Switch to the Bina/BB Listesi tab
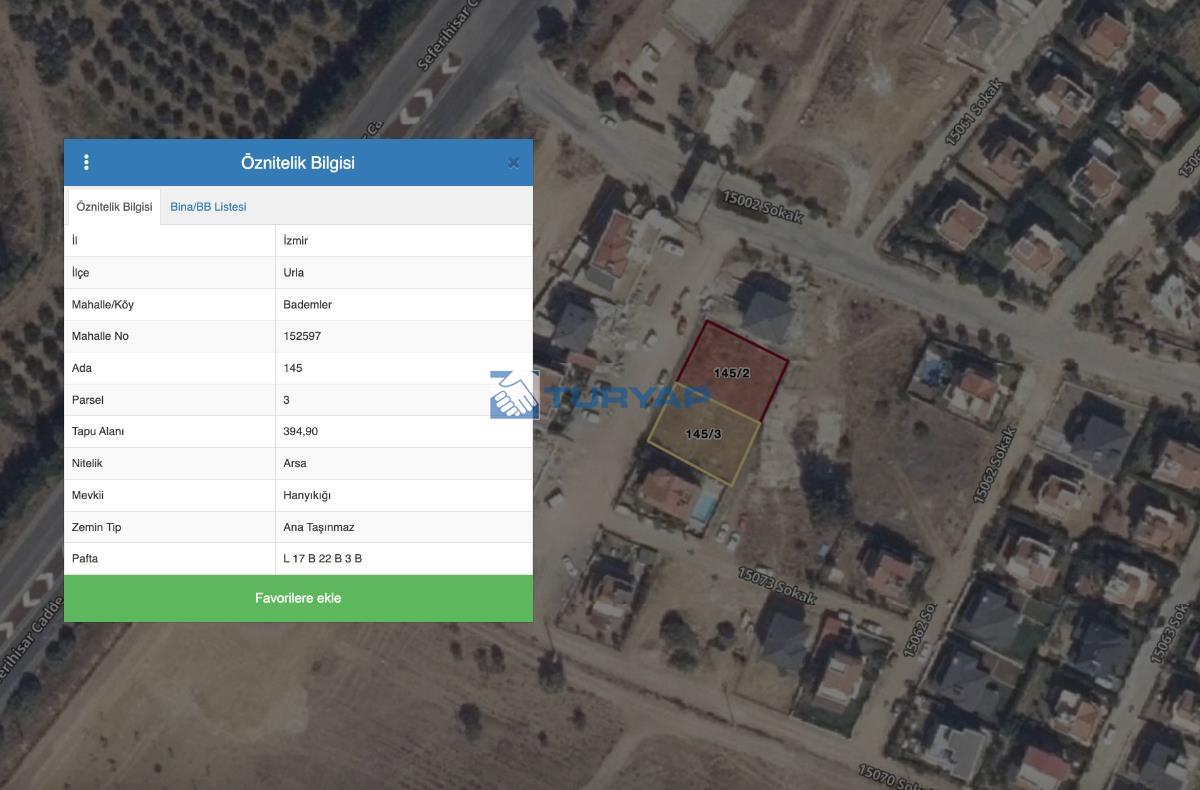 click(x=208, y=207)
